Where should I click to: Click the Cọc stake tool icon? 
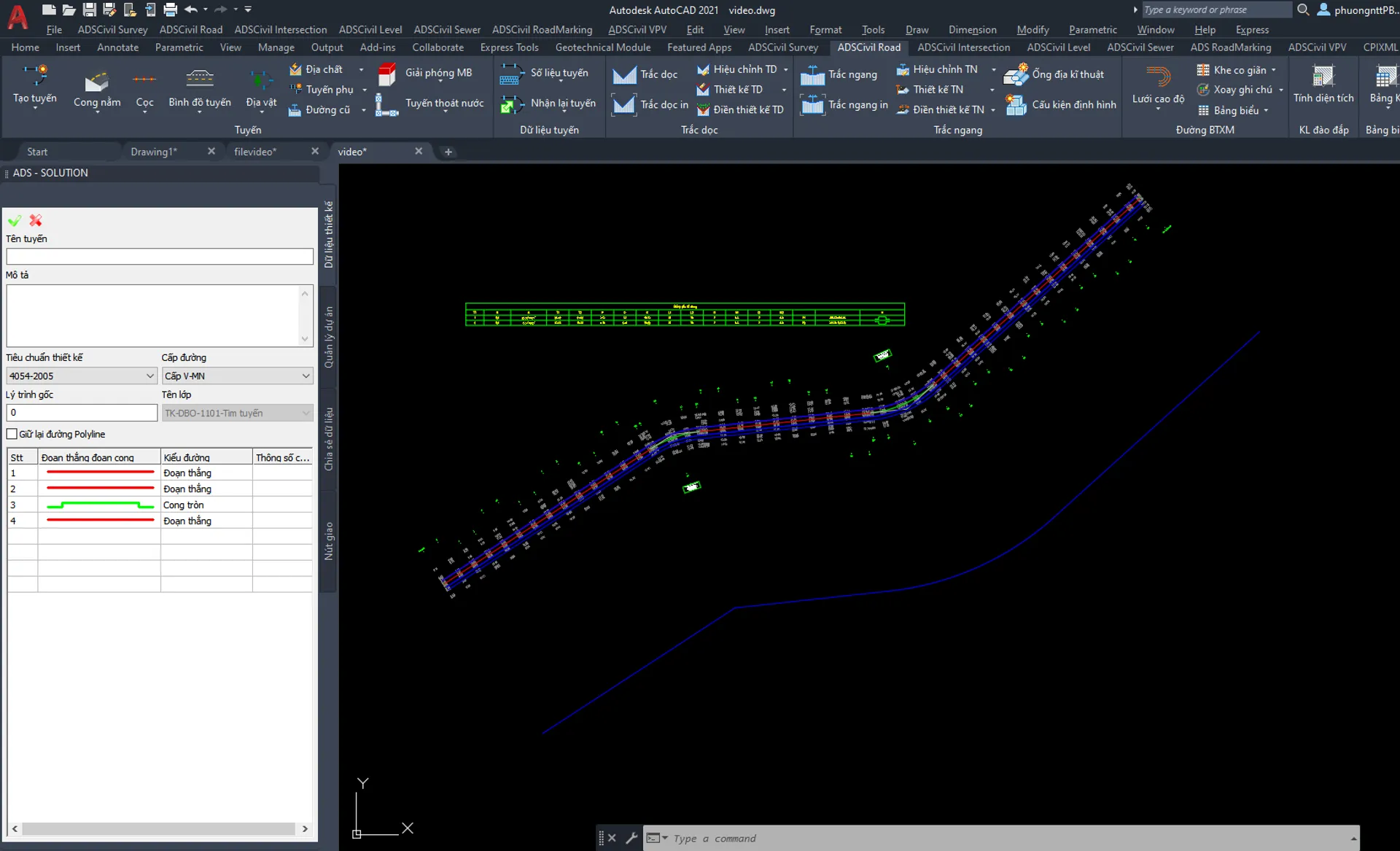coord(144,79)
